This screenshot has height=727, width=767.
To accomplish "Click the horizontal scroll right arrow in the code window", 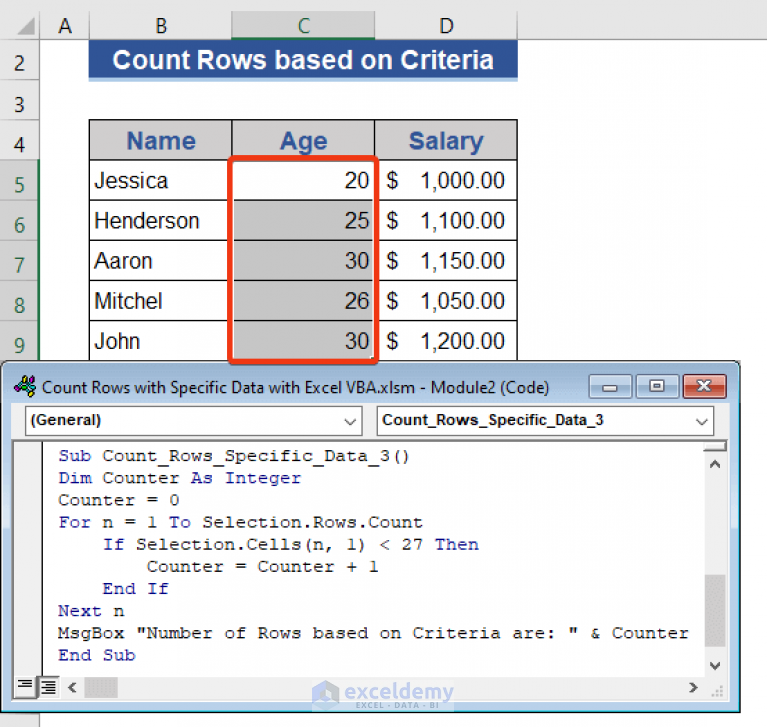I will [x=693, y=687].
